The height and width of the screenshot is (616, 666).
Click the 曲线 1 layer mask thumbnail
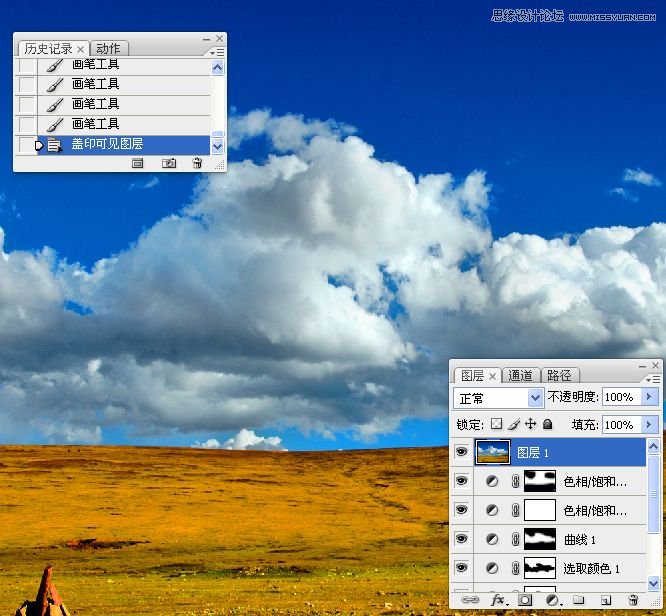click(x=540, y=539)
